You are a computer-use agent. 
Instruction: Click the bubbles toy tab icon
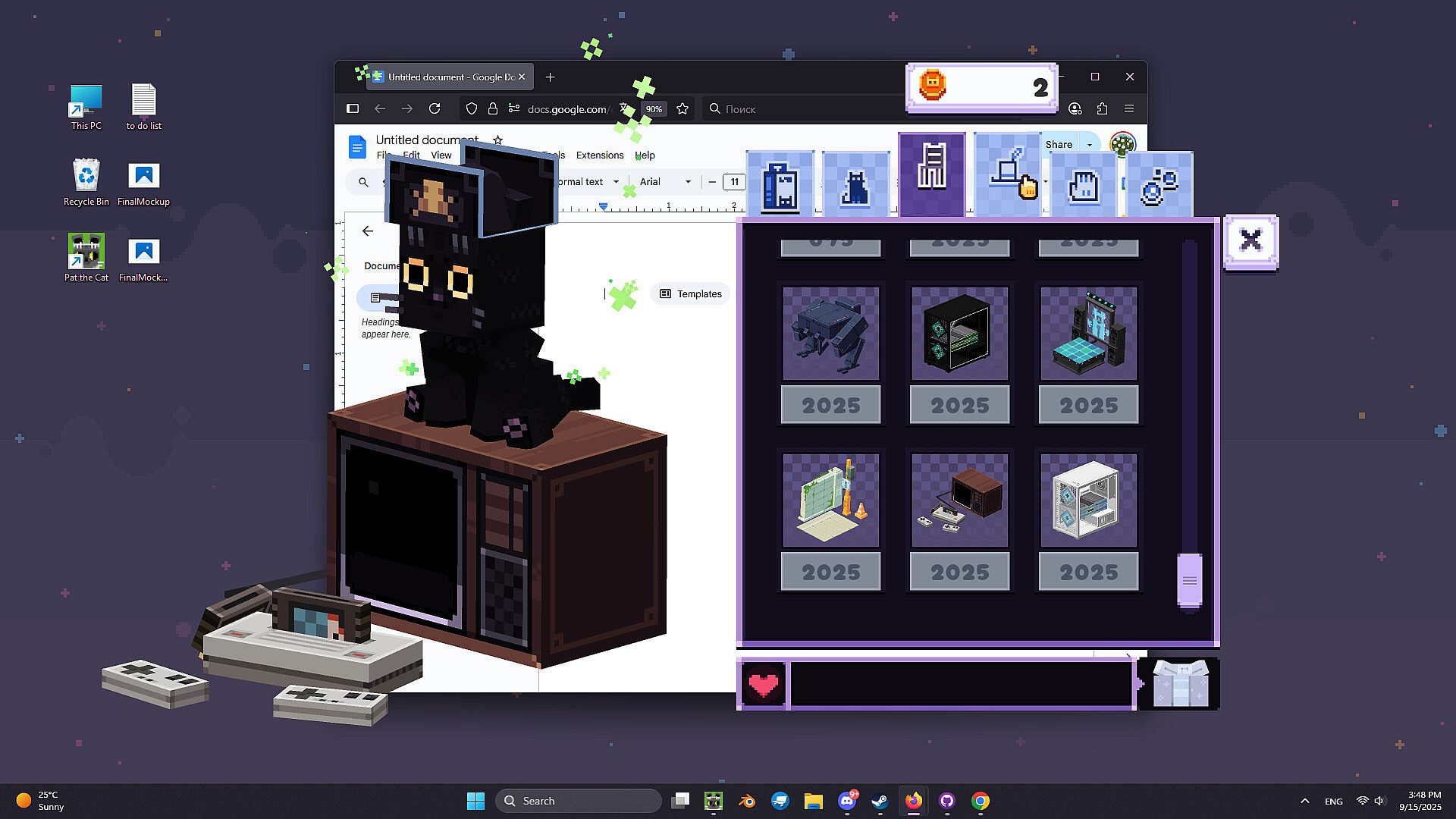click(1159, 184)
